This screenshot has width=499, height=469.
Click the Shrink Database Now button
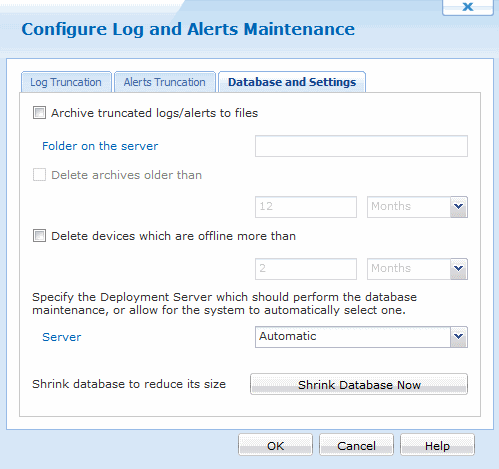click(x=359, y=384)
